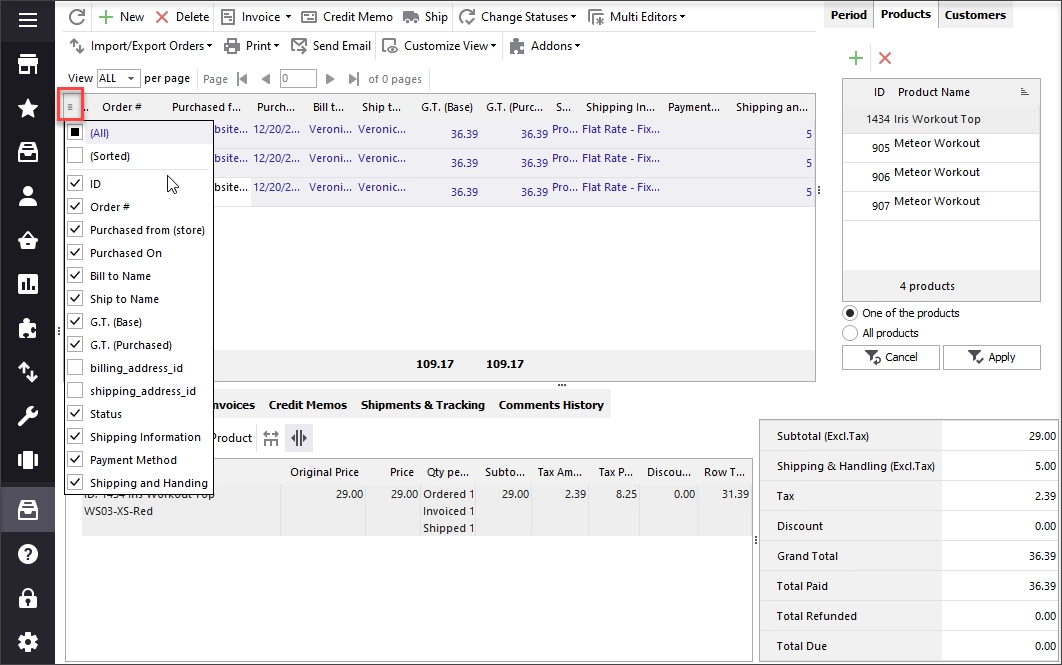Viewport: 1062px width, 665px height.
Task: Sort by Order # column header
Action: click(x=122, y=107)
